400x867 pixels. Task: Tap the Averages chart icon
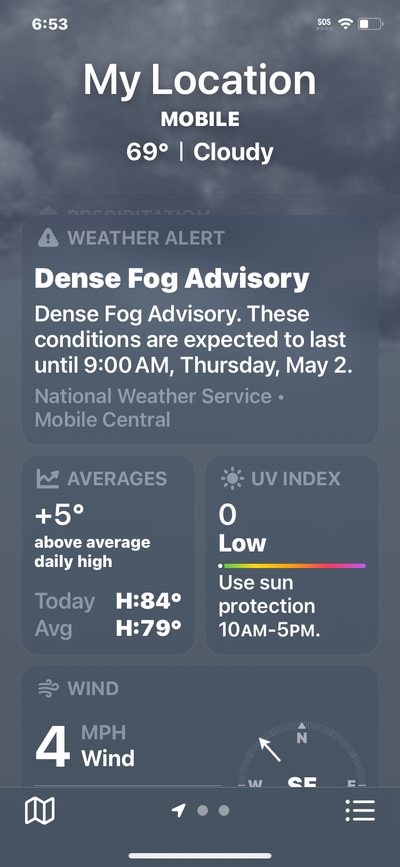click(x=48, y=478)
